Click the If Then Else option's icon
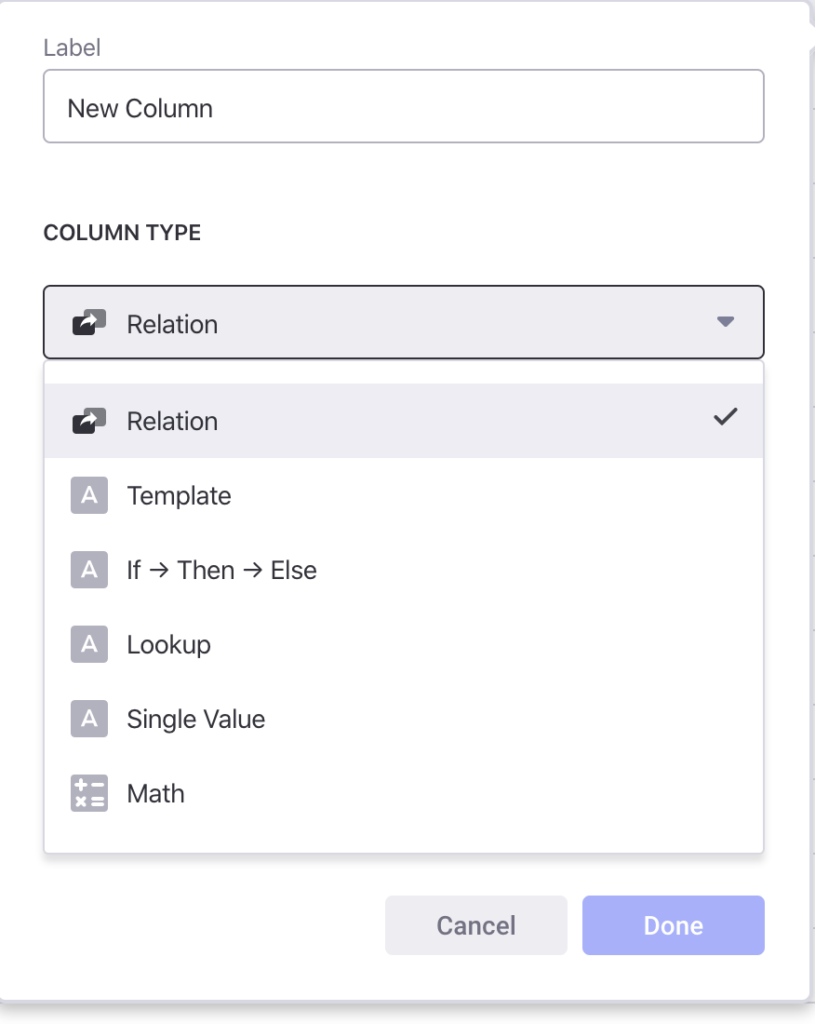Screen dimensions: 815x1024 coord(89,570)
